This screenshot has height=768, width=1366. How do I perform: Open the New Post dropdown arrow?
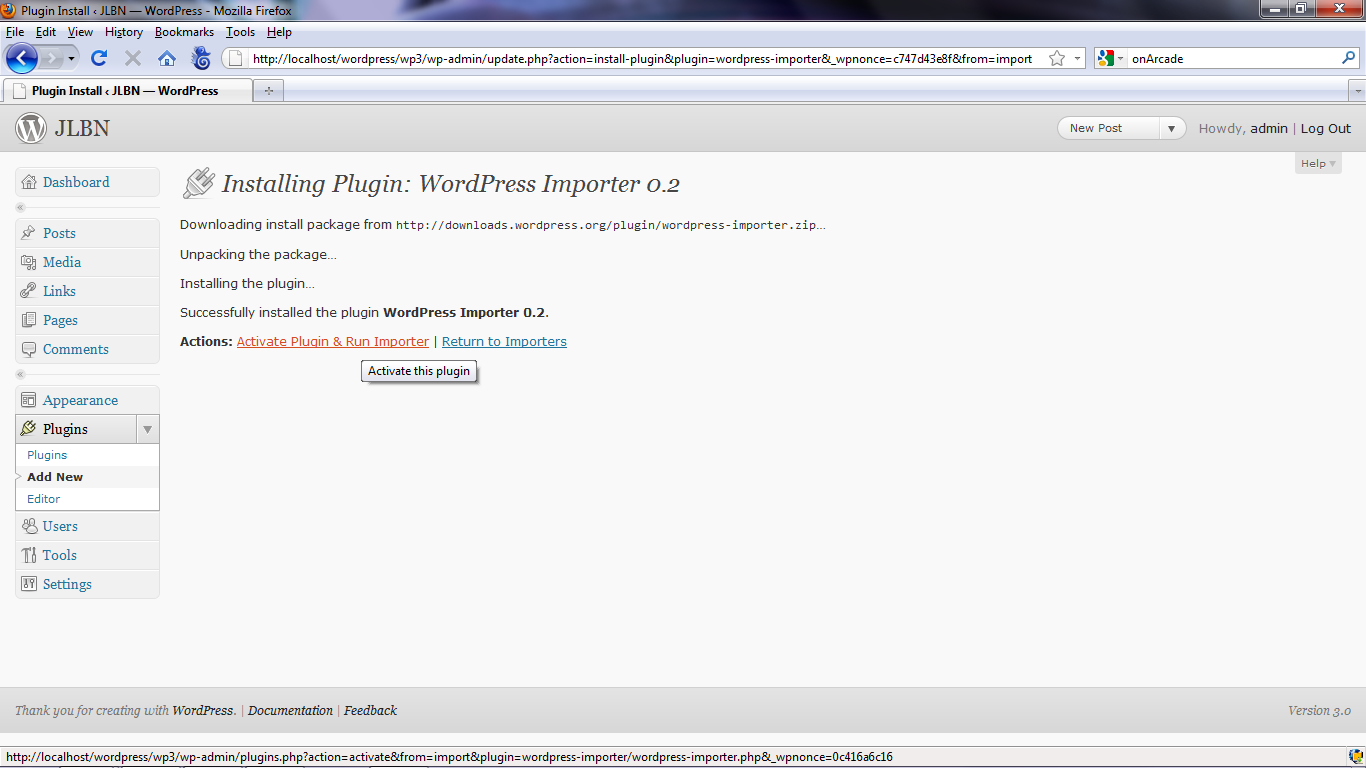point(1172,128)
